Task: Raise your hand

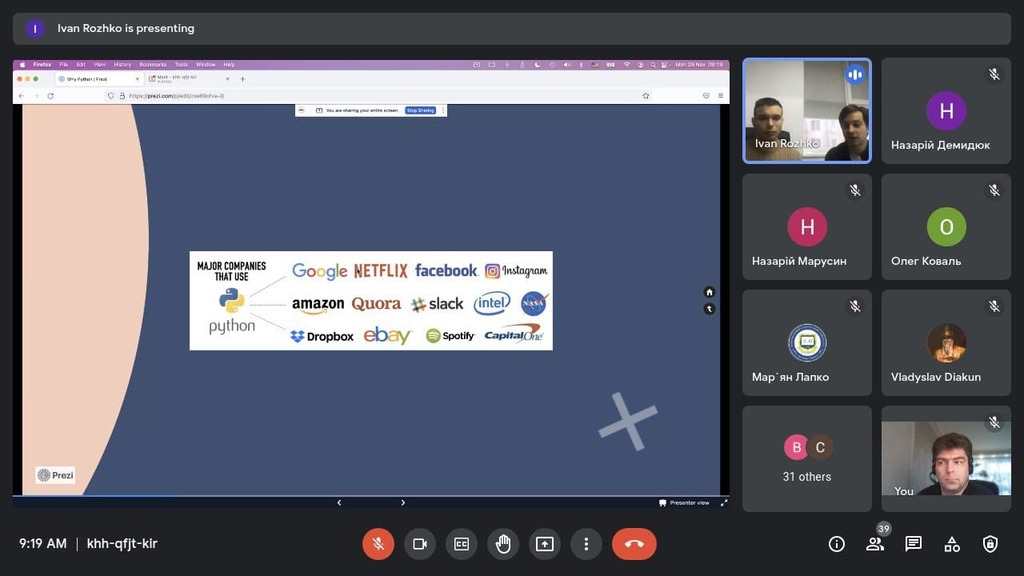Action: coord(503,544)
